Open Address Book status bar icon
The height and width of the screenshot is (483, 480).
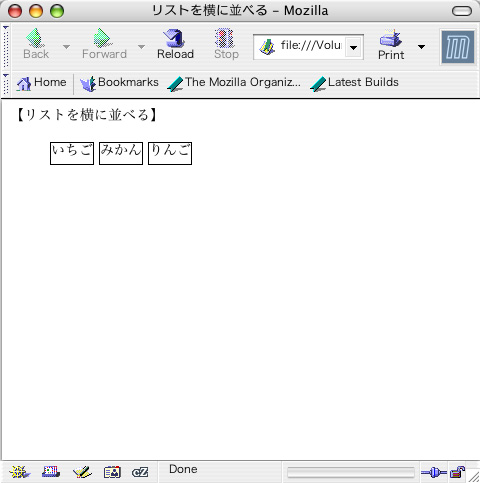[112, 472]
